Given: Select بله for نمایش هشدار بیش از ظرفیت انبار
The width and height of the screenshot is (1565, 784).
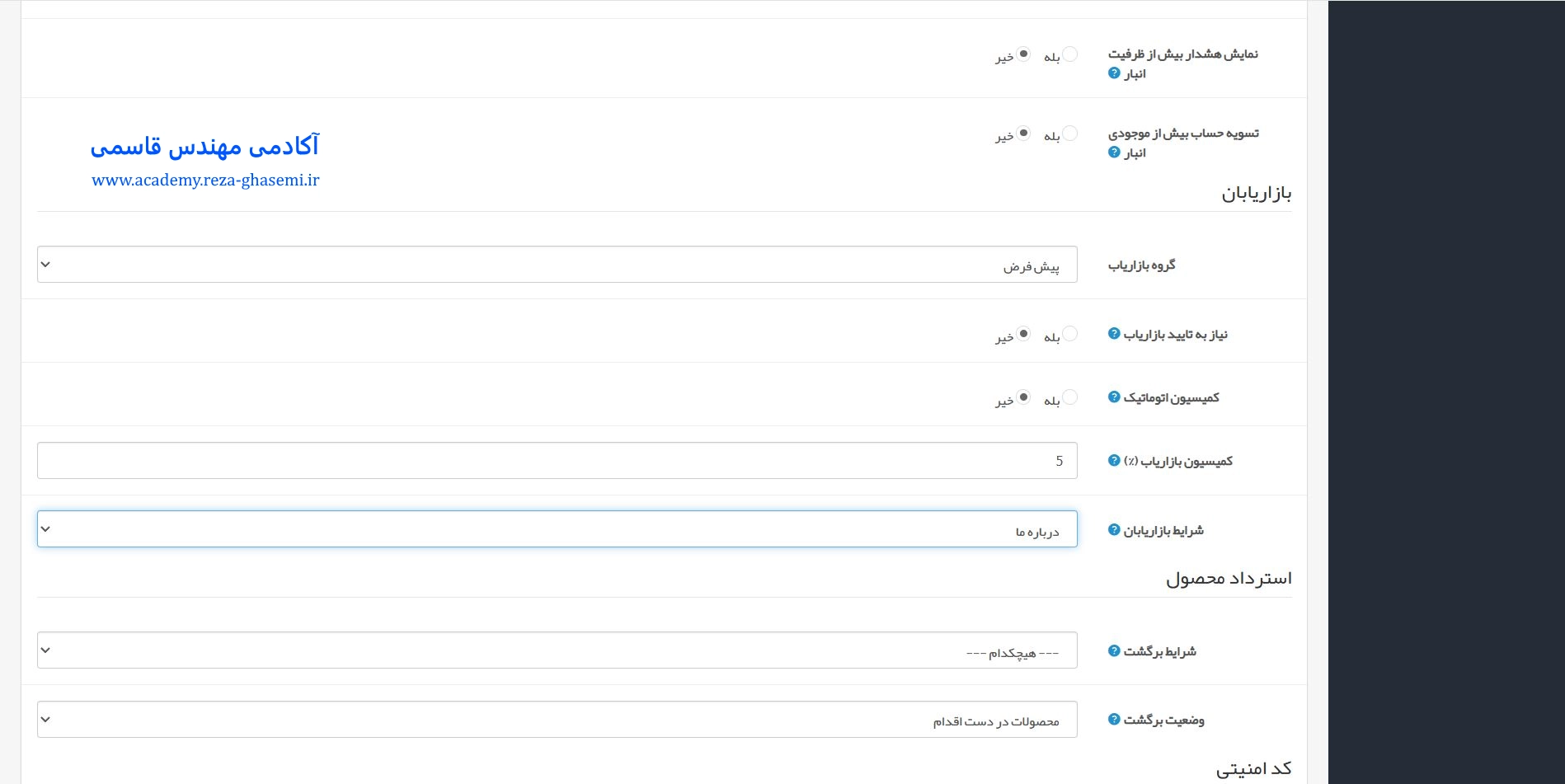Looking at the screenshot, I should click(x=1069, y=54).
